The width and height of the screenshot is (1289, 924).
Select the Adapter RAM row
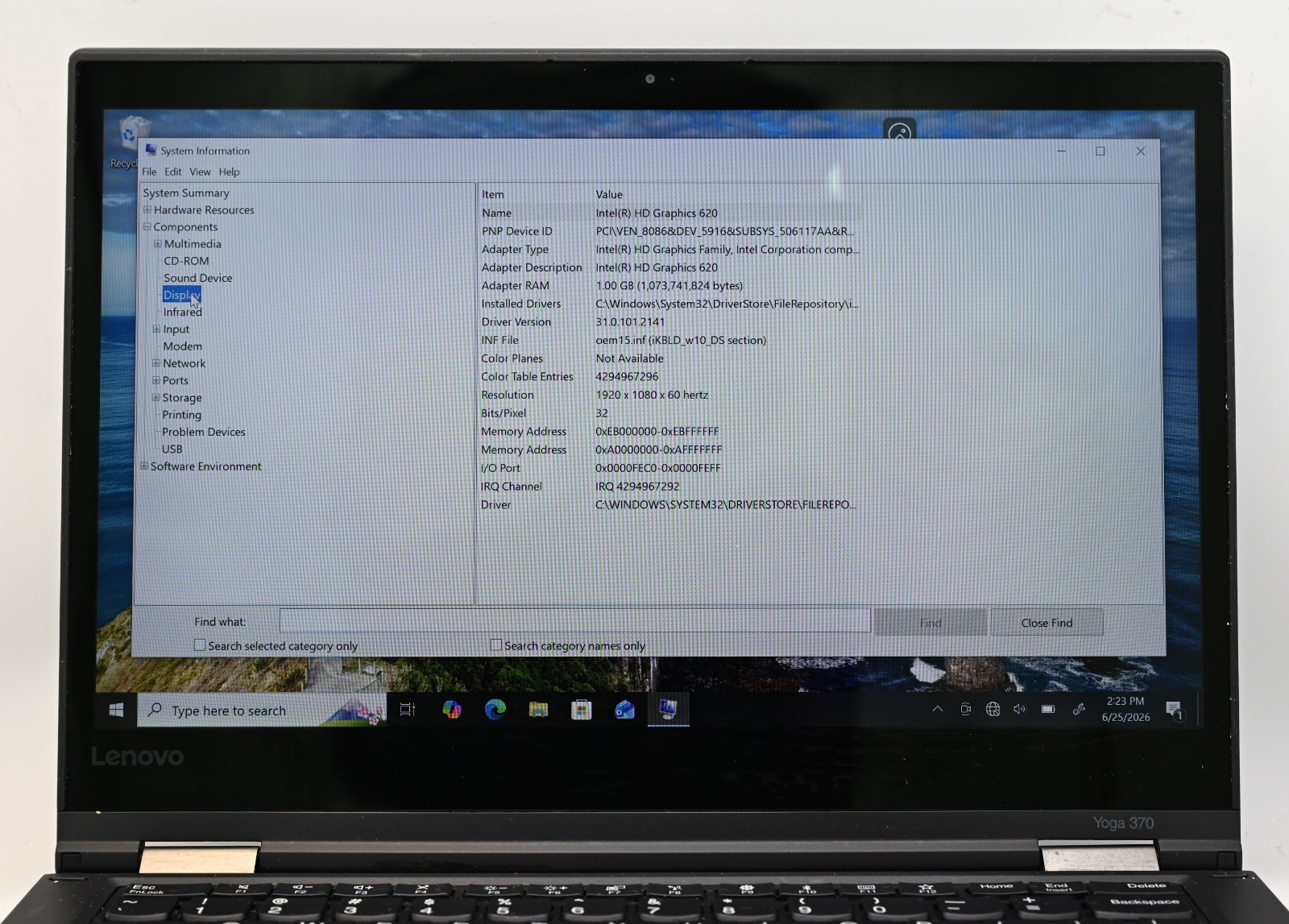pos(670,285)
